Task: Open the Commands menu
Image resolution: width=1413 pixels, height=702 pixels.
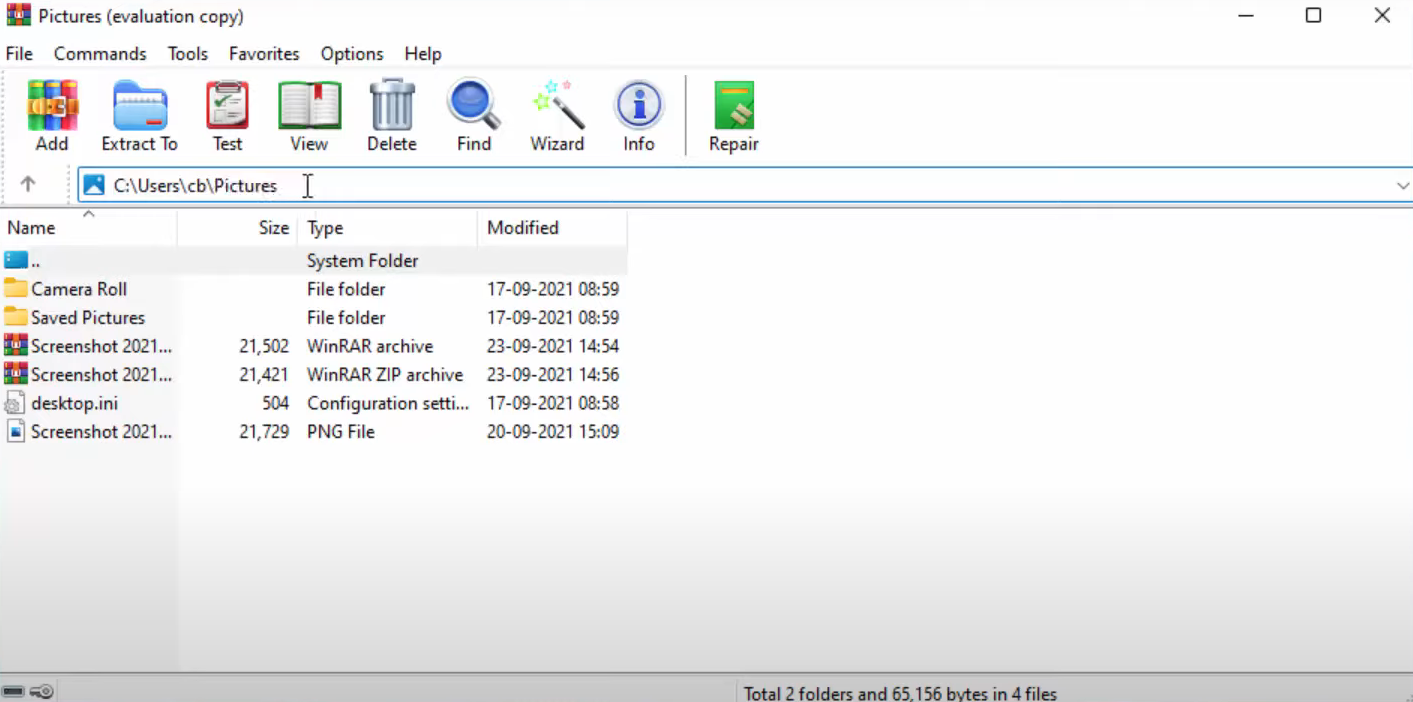Action: point(100,54)
